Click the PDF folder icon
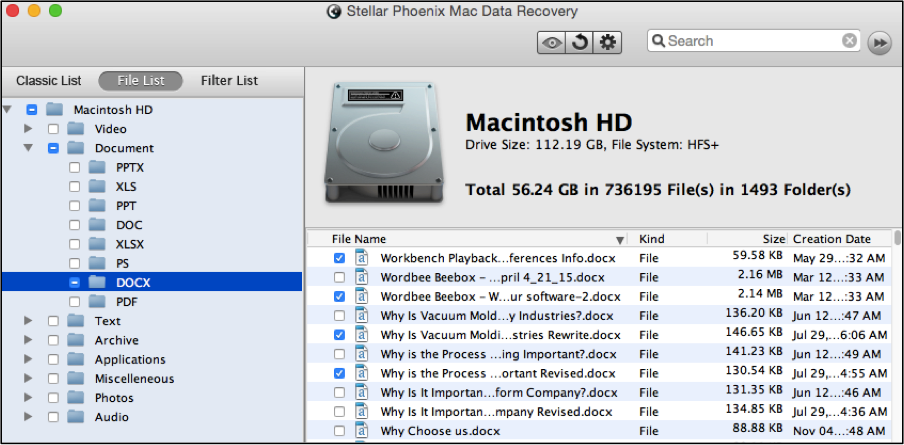Viewport: 904px width, 445px height. coord(97,301)
